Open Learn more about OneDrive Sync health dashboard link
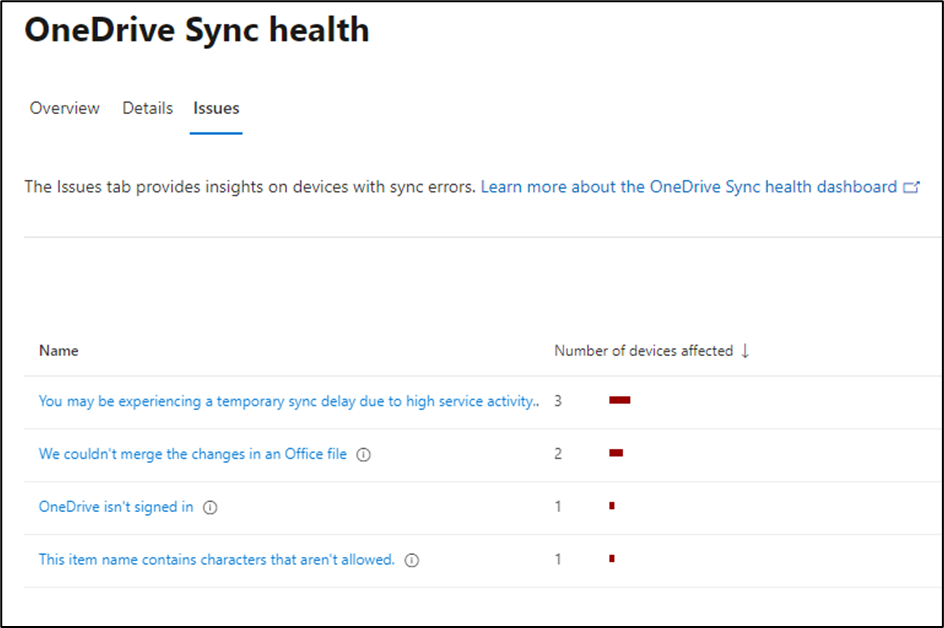Screen dimensions: 944x628 [689, 187]
